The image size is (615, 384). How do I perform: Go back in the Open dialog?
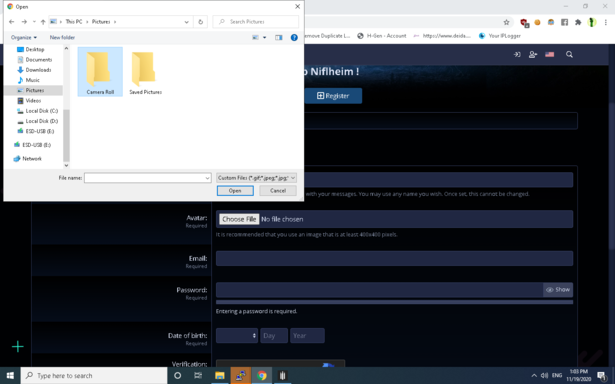click(12, 22)
